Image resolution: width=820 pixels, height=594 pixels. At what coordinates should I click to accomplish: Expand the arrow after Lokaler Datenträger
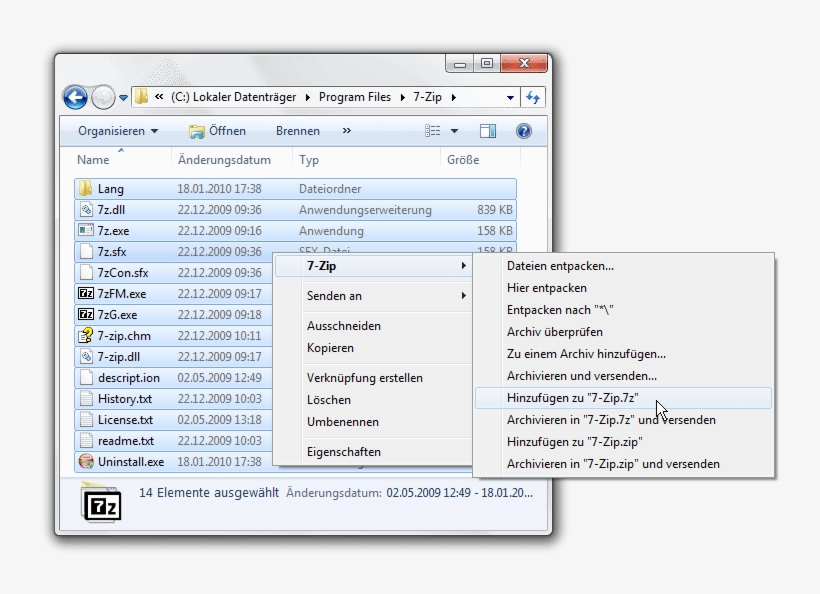[x=307, y=97]
